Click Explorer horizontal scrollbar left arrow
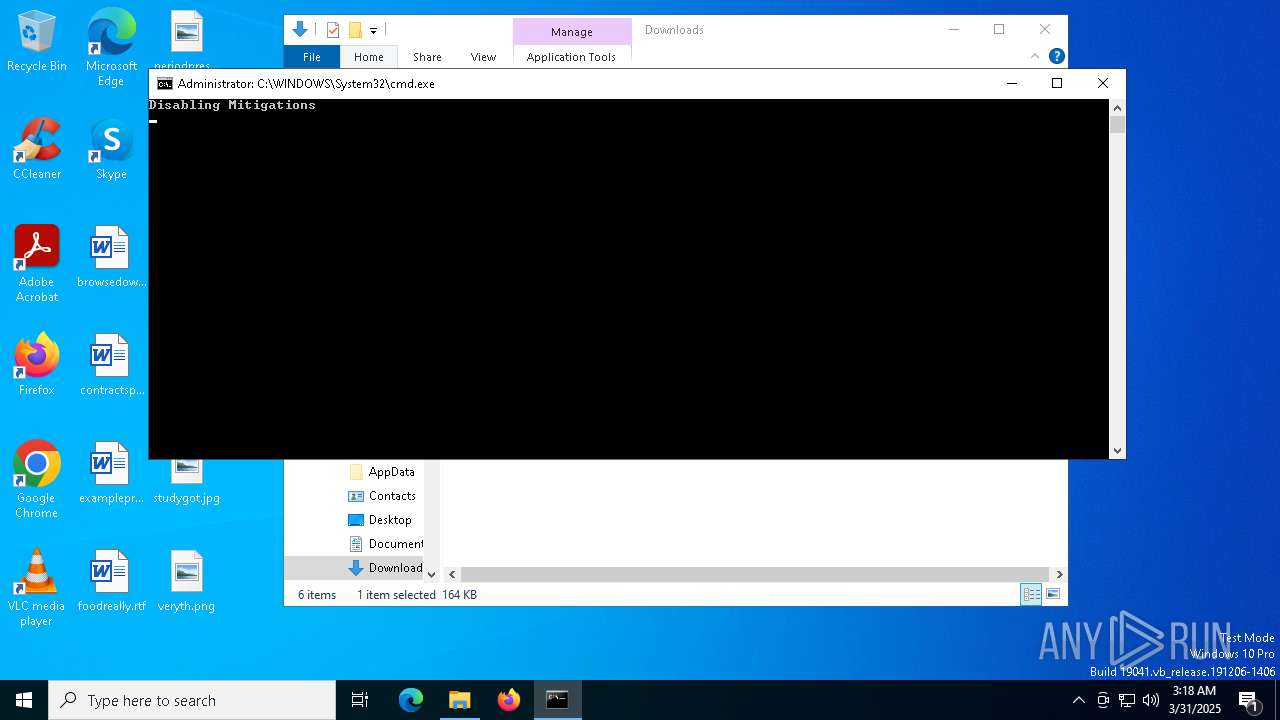Viewport: 1280px width, 720px height. (452, 574)
